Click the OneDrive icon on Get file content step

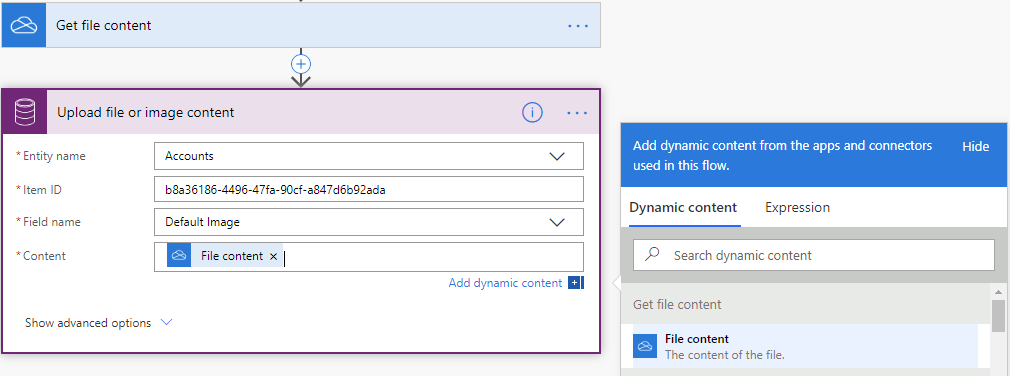coord(24,25)
